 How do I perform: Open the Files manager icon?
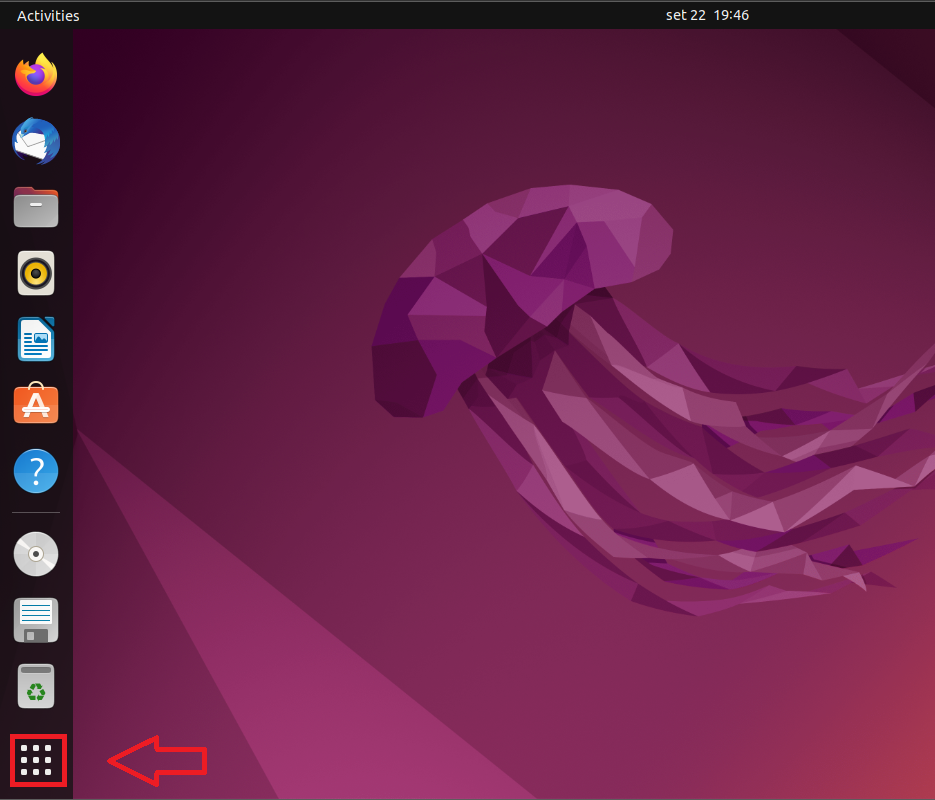tap(36, 207)
